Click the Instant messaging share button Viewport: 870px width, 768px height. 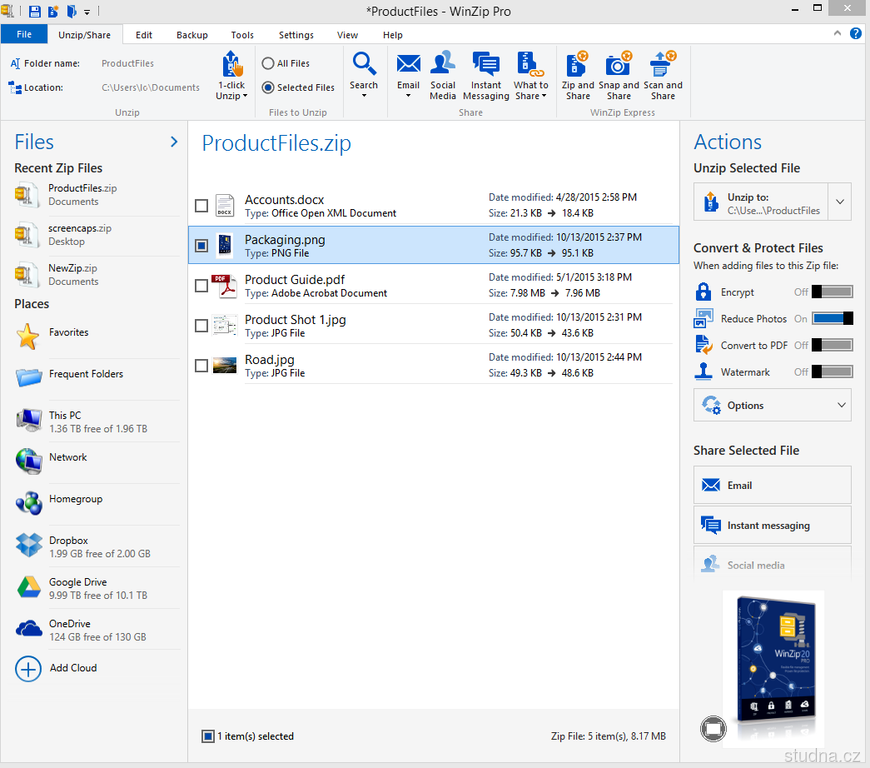point(772,525)
